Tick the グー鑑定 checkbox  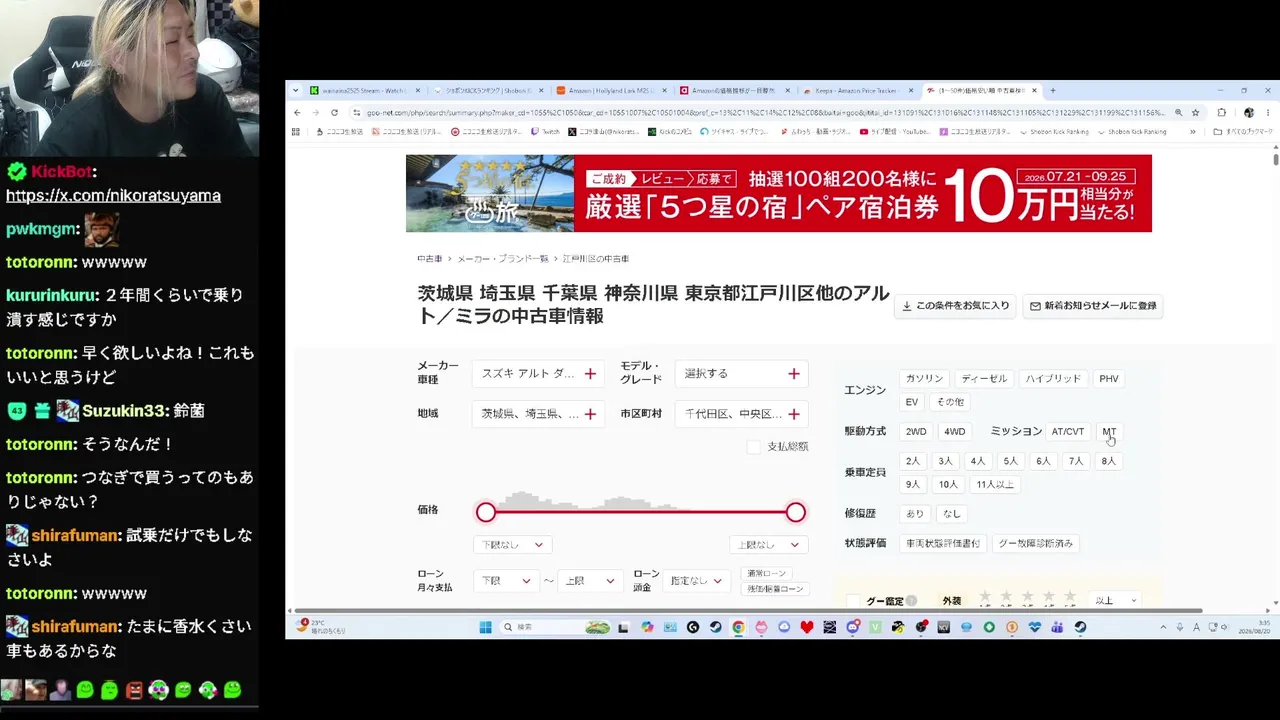853,601
